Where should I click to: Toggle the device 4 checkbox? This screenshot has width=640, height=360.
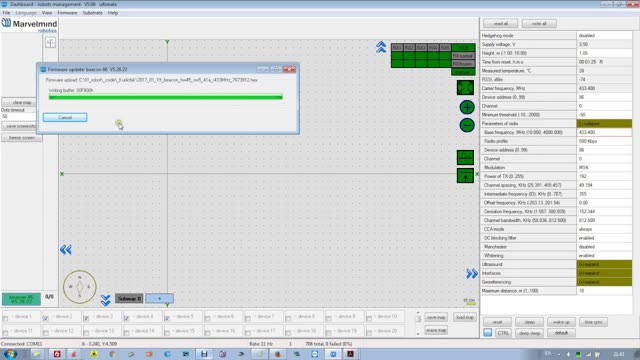[127, 318]
